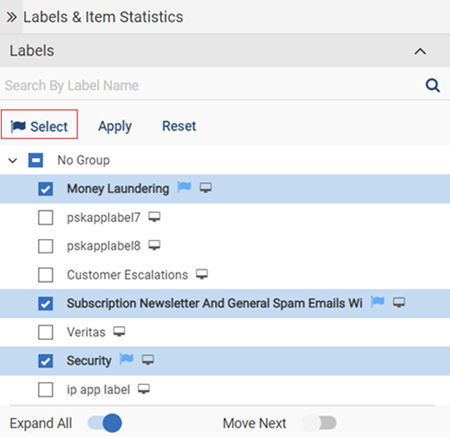Uncheck the Security checkbox
This screenshot has width=450, height=437.
(45, 361)
